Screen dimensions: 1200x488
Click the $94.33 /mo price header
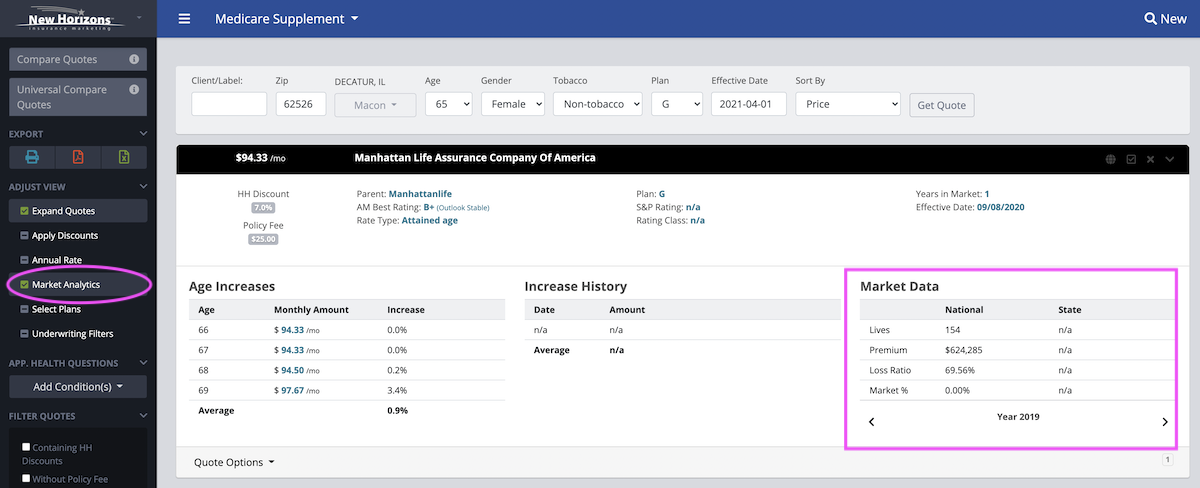(x=259, y=158)
